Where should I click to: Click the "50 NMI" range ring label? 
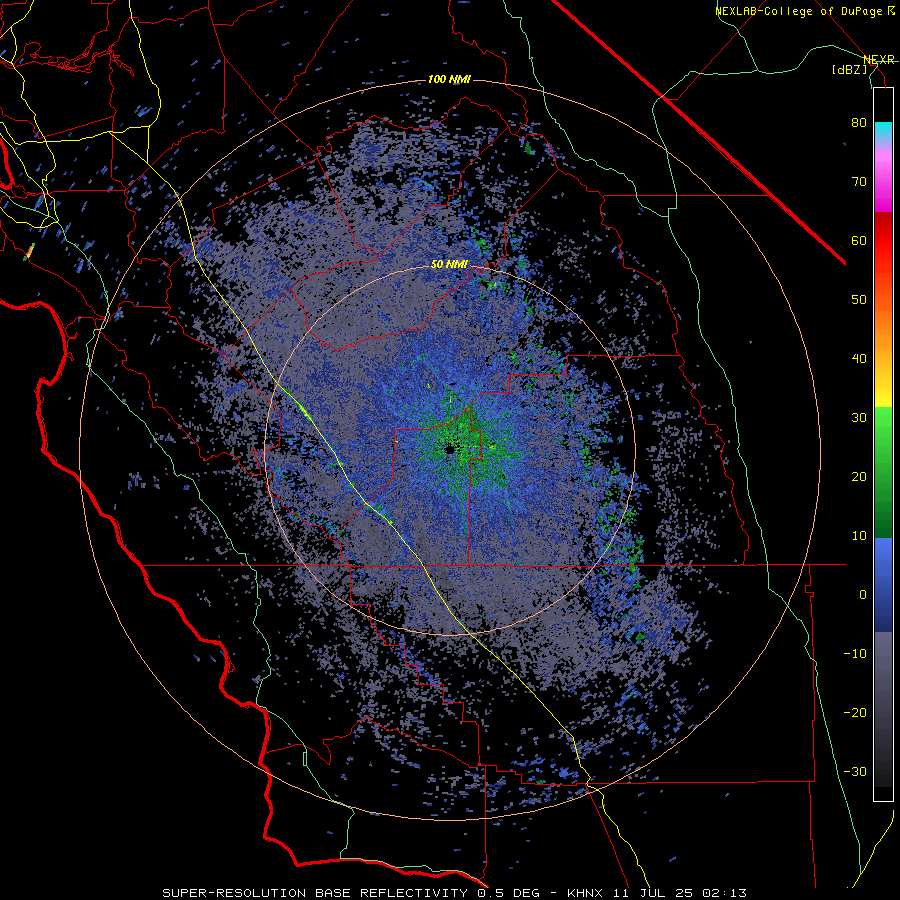(x=449, y=264)
